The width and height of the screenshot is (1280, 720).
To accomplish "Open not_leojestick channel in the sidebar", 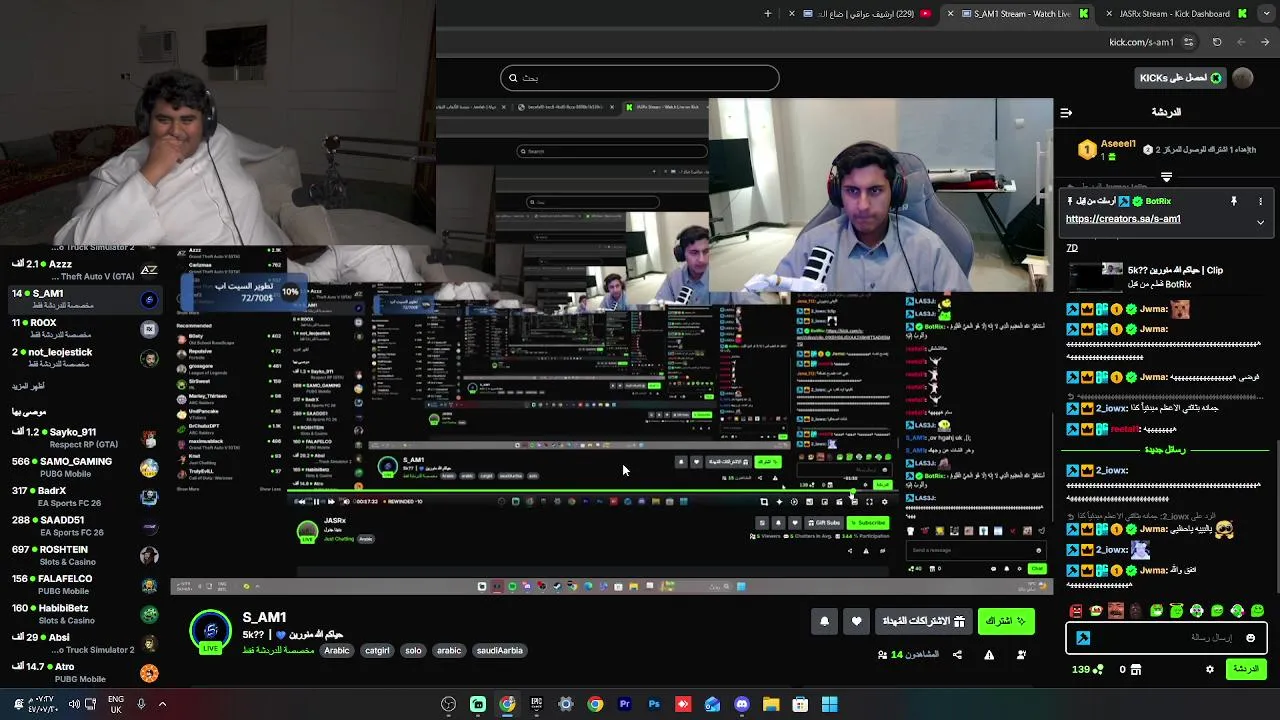I will pyautogui.click(x=85, y=357).
